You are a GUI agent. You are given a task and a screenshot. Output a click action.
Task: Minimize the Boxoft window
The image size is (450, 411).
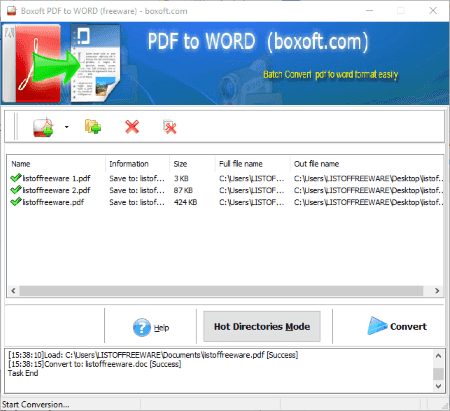pyautogui.click(x=369, y=11)
